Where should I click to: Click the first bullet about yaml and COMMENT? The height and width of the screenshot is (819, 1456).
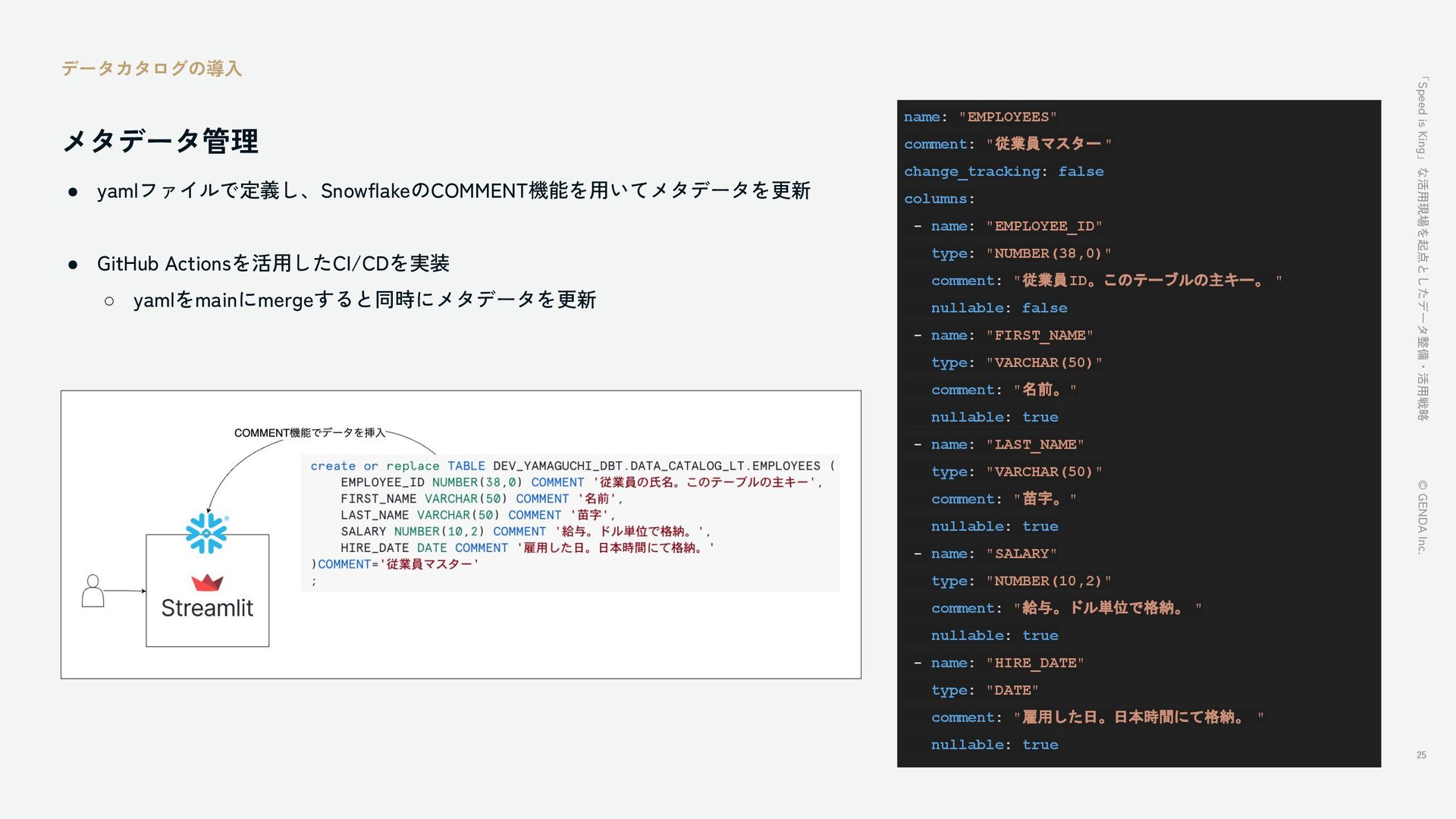[453, 190]
